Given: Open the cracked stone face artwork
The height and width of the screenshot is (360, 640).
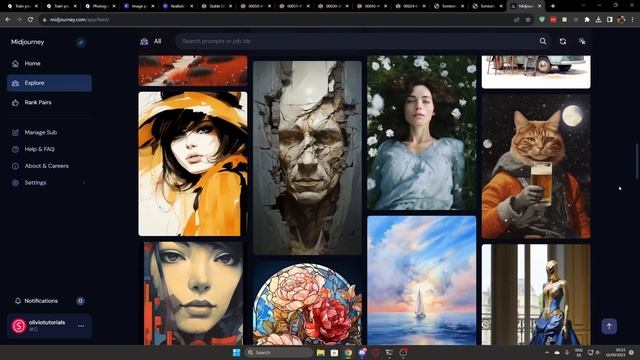Looking at the screenshot, I should [x=307, y=158].
